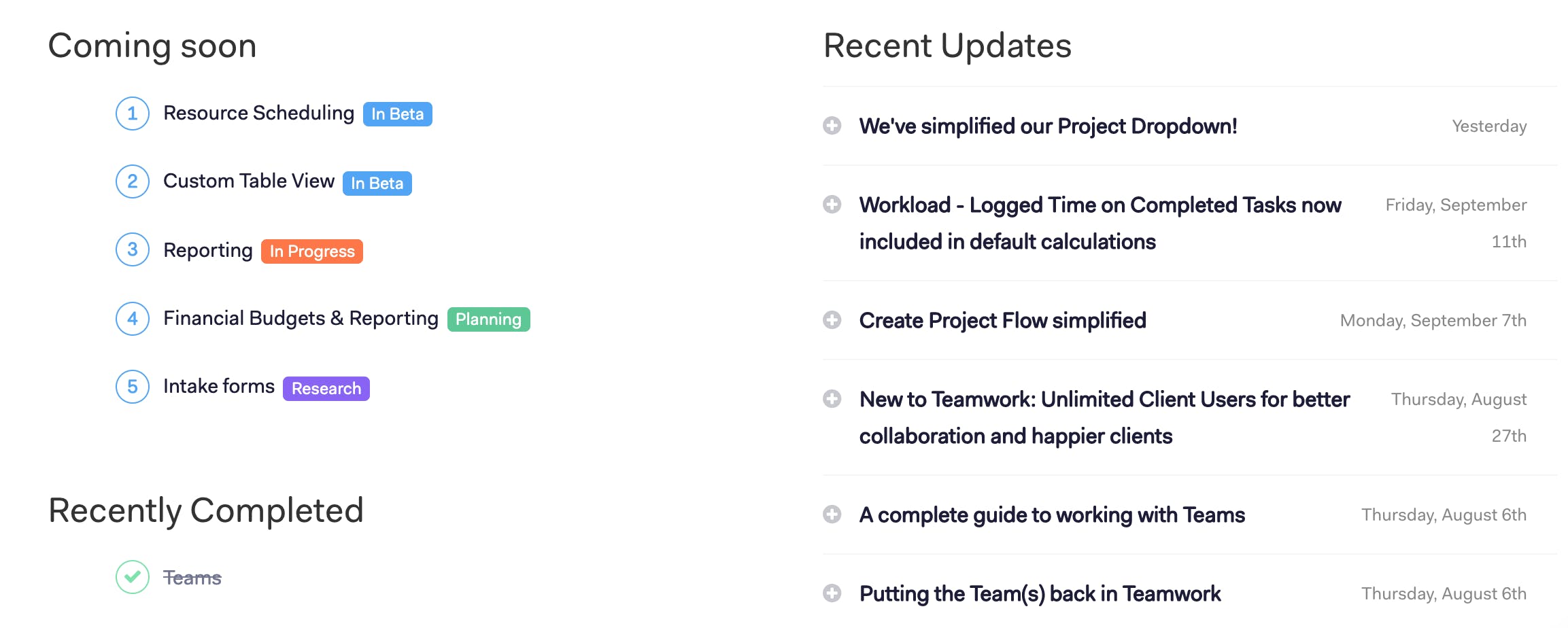1568x628 pixels.
Task: Click the In Progress badge beside Reporting
Action: 311,251
